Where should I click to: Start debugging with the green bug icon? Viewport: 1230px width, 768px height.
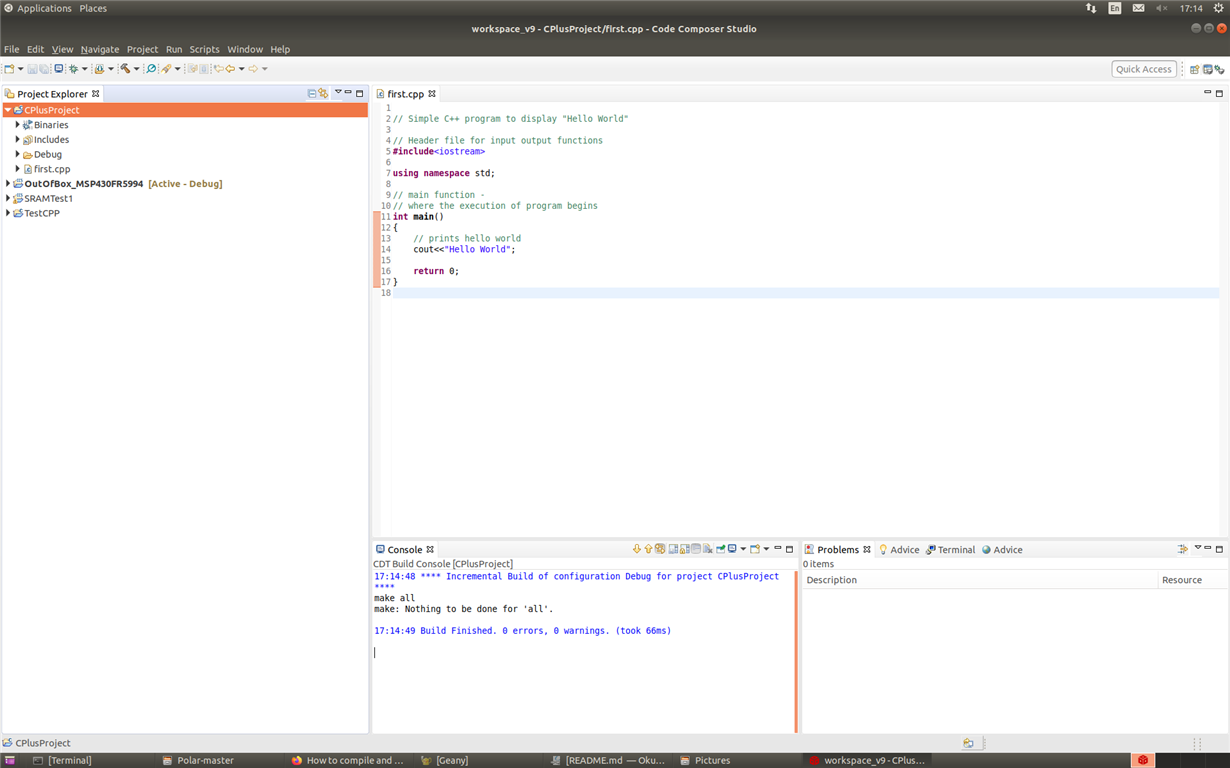(73, 69)
